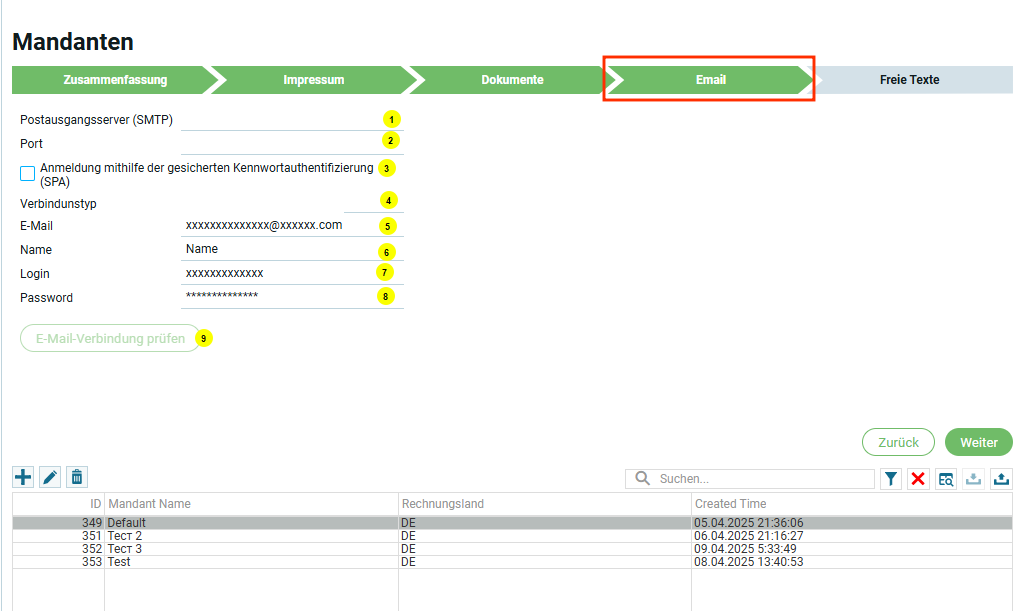
Task: Click the upload icon at toolbar's right end
Action: pos(1001,479)
